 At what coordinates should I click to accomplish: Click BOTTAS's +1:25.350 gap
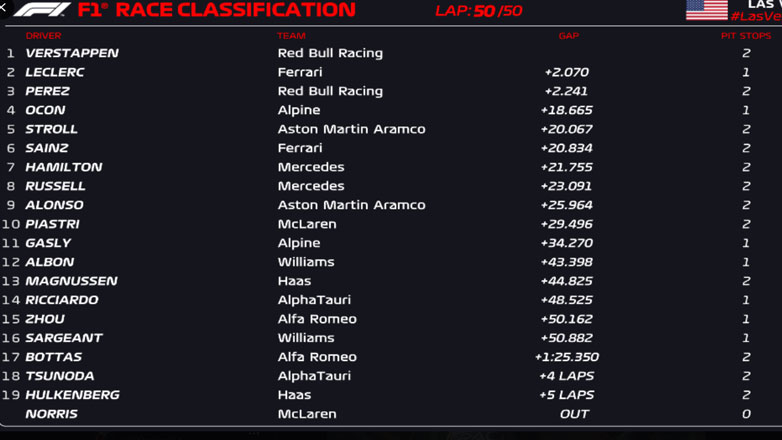tap(566, 357)
